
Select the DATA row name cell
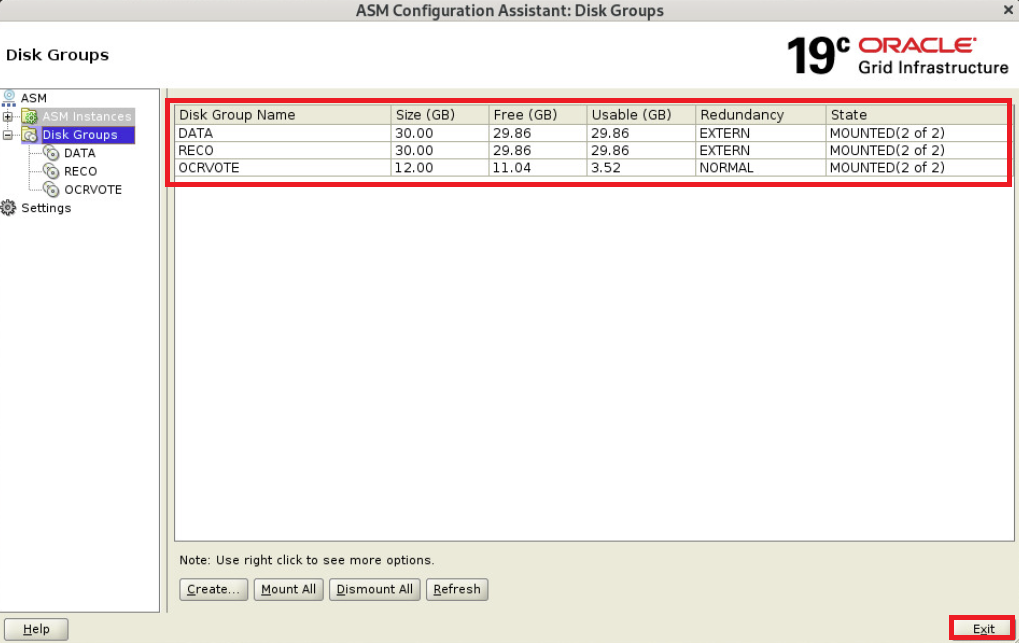(x=283, y=133)
